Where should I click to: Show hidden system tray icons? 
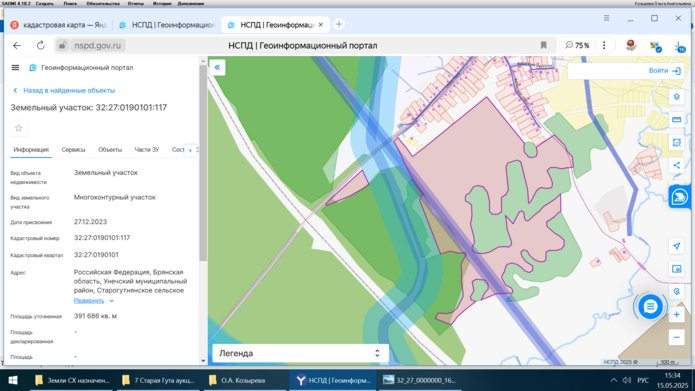(x=613, y=380)
